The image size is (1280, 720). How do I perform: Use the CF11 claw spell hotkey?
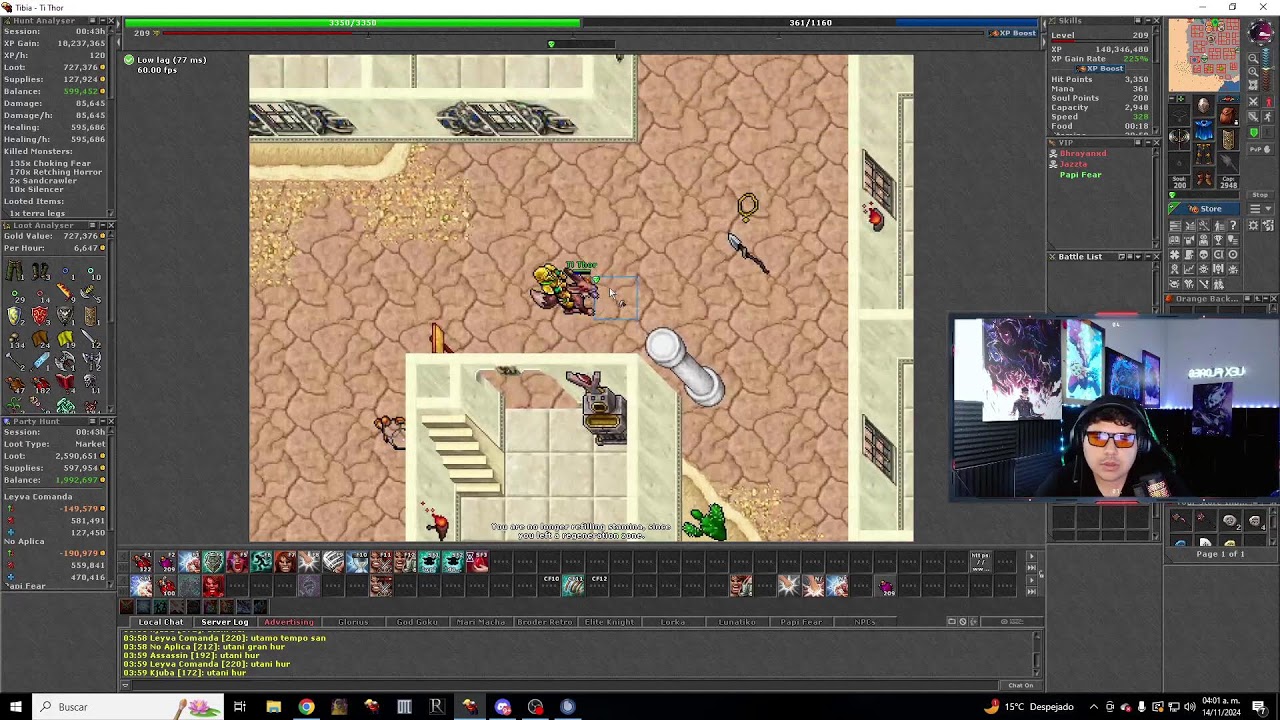tap(573, 584)
